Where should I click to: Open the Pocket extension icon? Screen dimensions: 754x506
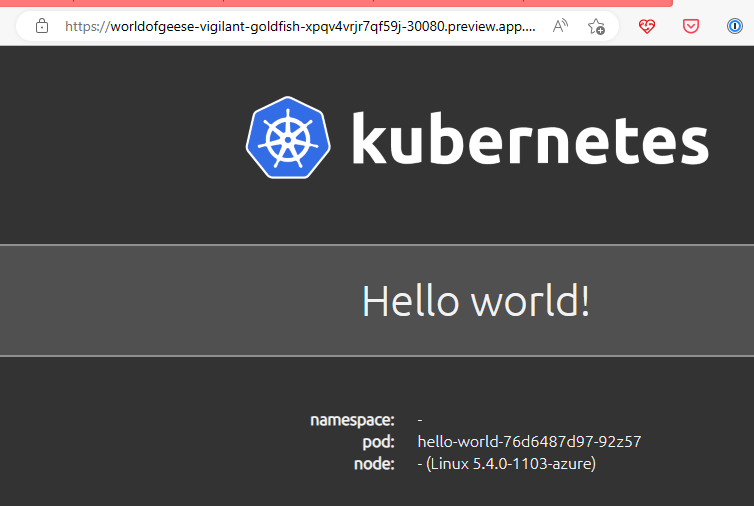[x=691, y=26]
